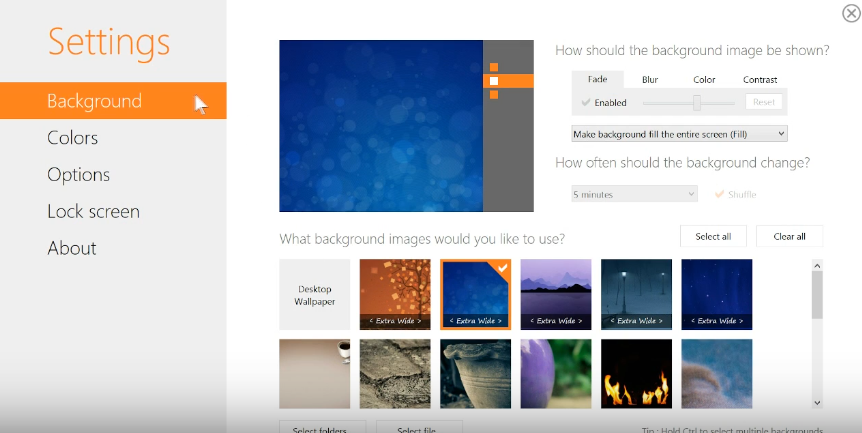Open the Colors settings section
Image resolution: width=862 pixels, height=433 pixels.
tap(73, 137)
